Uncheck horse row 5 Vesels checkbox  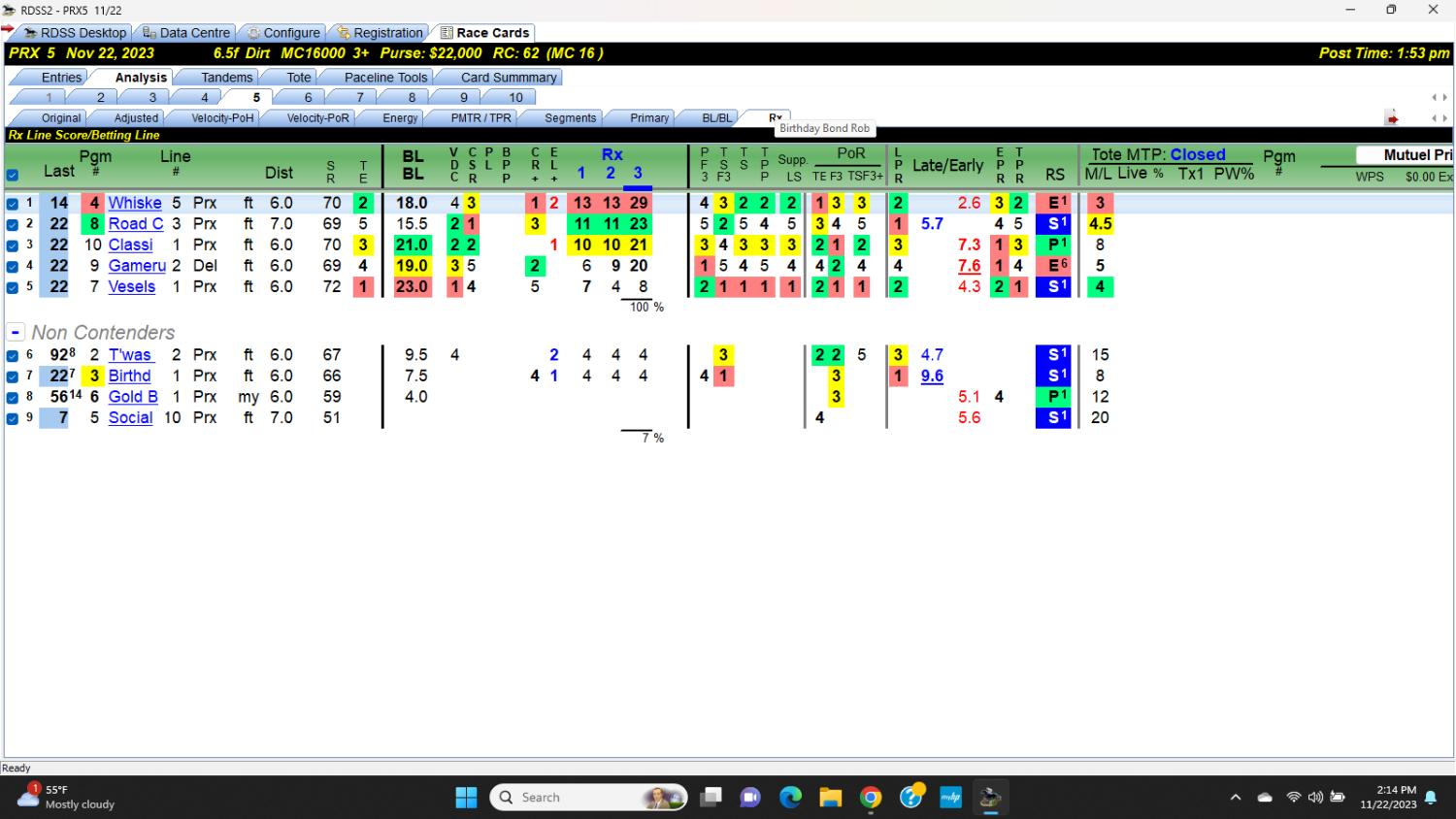13,287
